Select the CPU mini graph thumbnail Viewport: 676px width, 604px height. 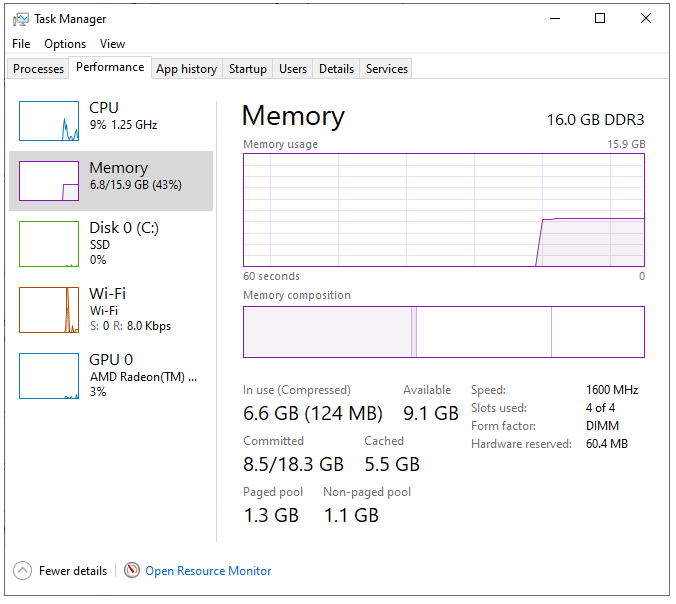click(49, 121)
